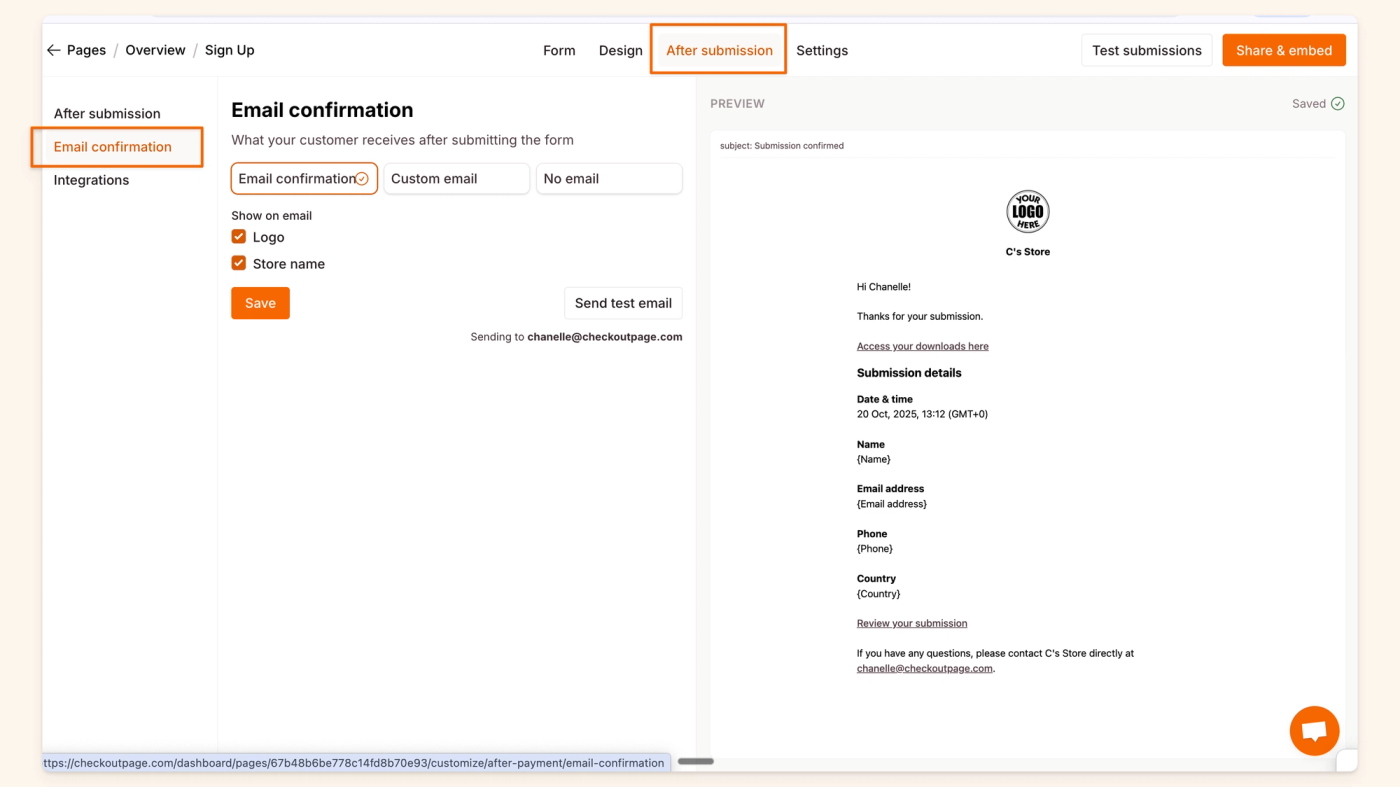This screenshot has width=1400, height=787.
Task: Click the Hi Chanelle! greeting text
Action: (884, 287)
